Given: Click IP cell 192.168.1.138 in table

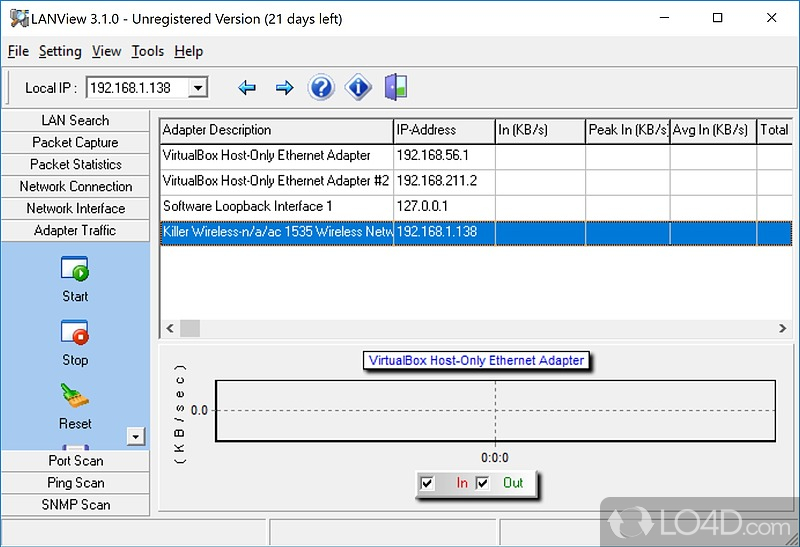Looking at the screenshot, I should pos(444,233).
